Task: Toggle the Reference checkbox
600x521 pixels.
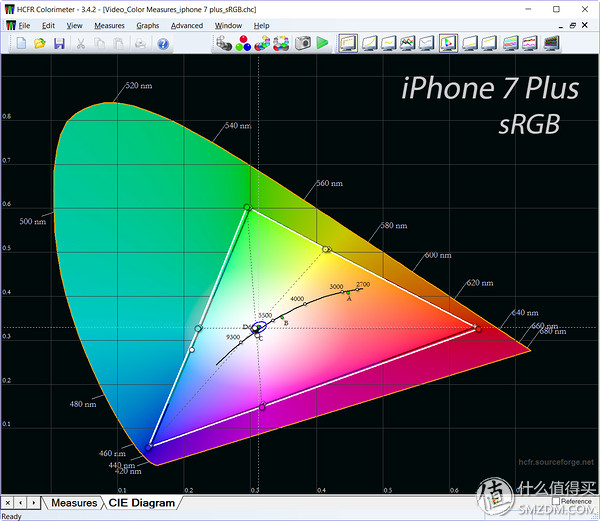Action: (x=556, y=501)
